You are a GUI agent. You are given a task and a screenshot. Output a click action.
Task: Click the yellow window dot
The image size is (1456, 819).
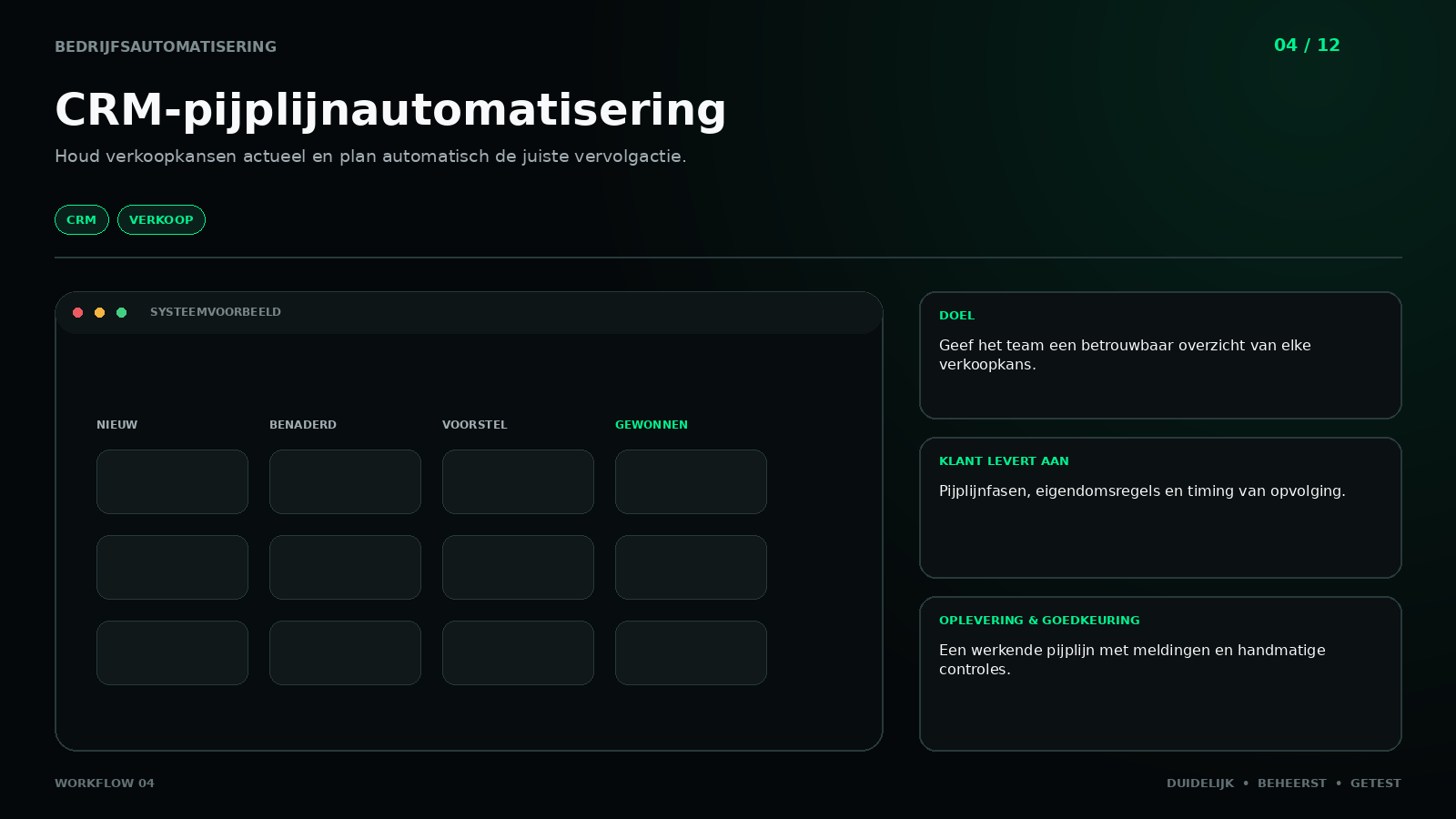(x=100, y=312)
